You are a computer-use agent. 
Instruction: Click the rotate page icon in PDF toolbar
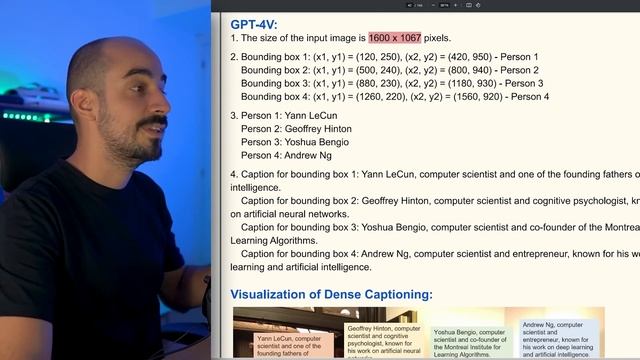[478, 5]
